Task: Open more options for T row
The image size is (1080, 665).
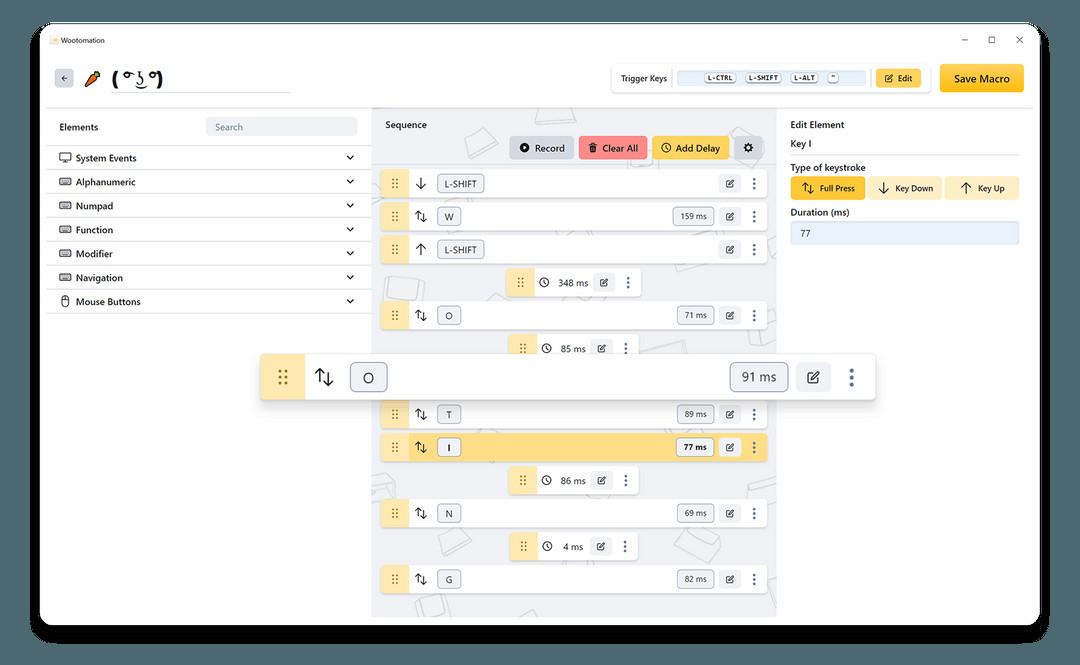Action: tap(754, 414)
